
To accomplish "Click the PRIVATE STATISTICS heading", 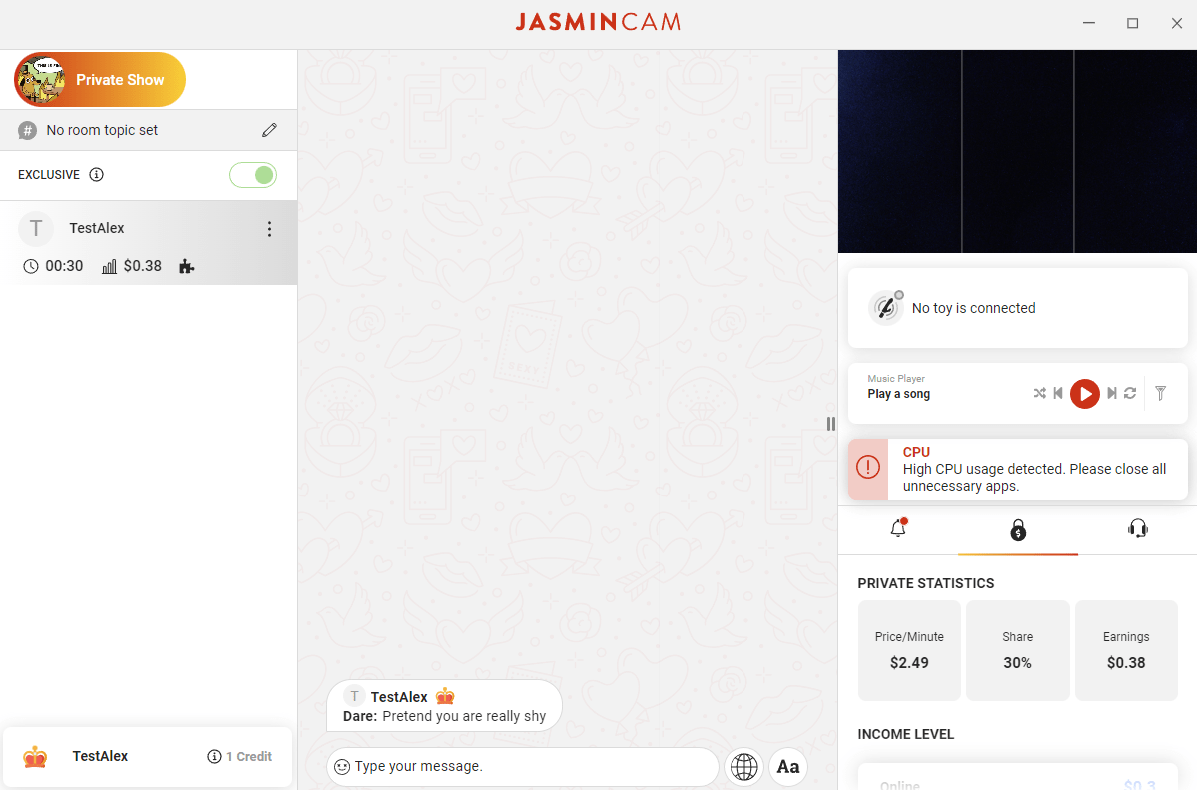I will coord(926,583).
